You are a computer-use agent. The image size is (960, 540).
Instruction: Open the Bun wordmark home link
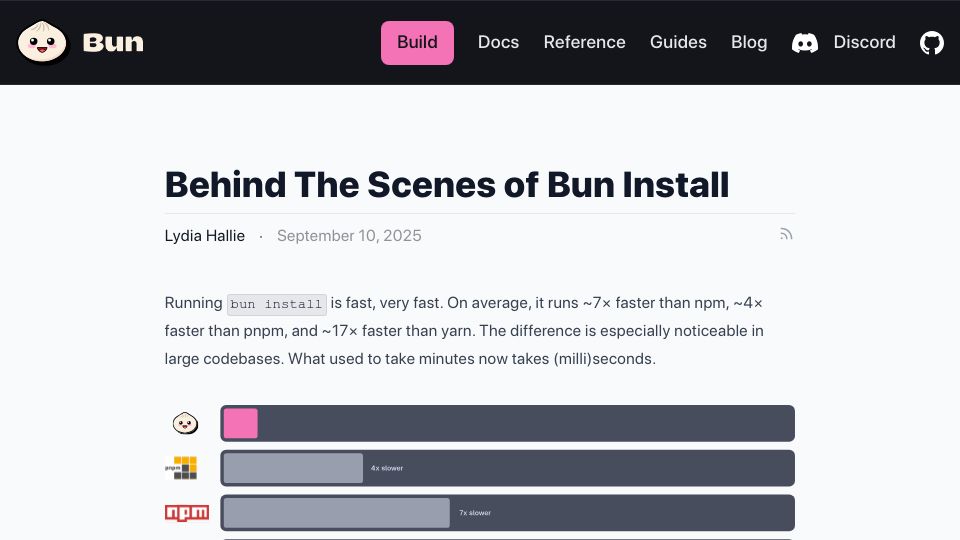point(113,42)
